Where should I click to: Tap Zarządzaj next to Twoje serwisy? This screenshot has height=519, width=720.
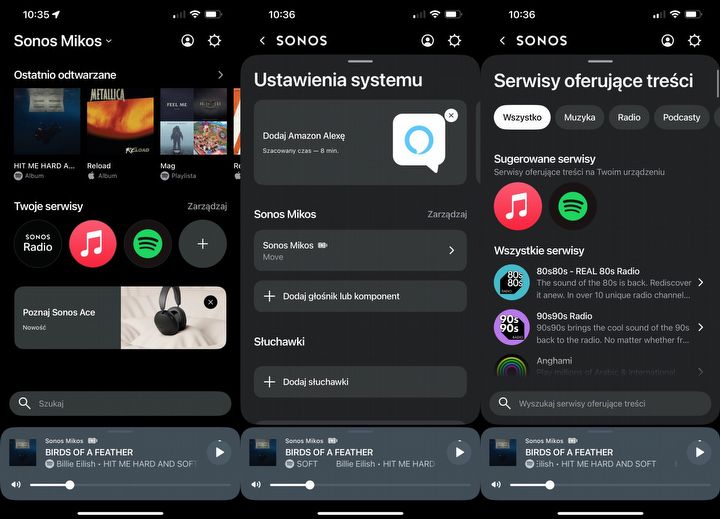[207, 206]
